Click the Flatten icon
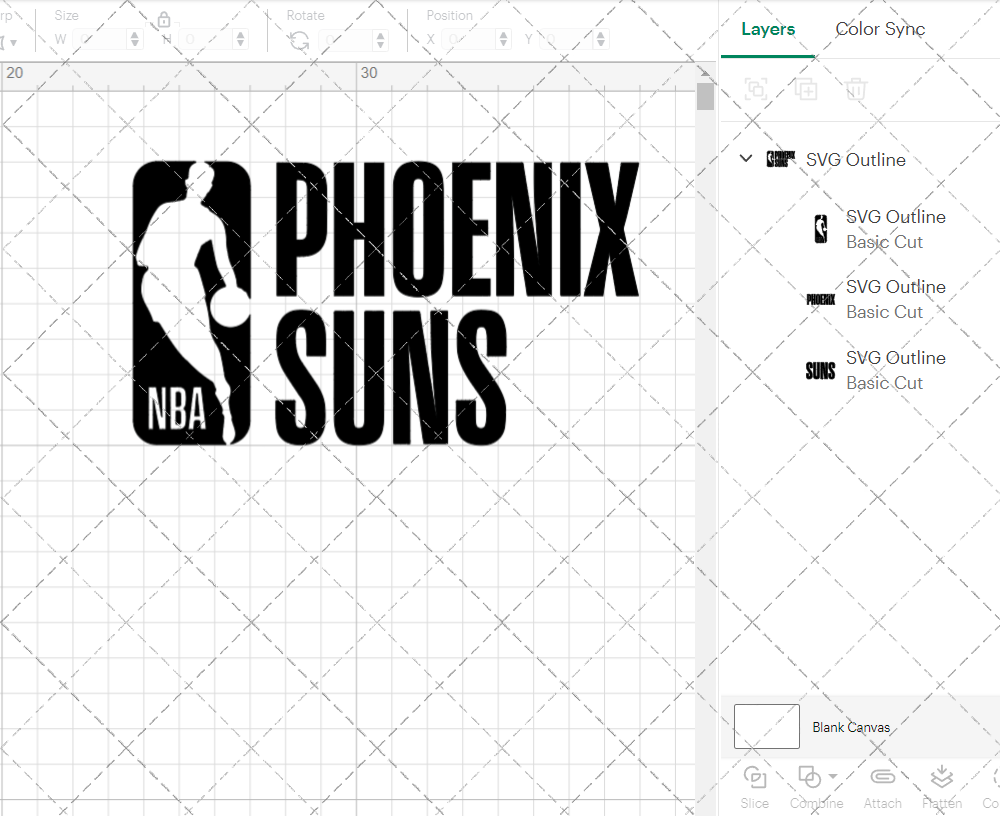Screen dimensions: 1000x816 pyautogui.click(x=941, y=778)
